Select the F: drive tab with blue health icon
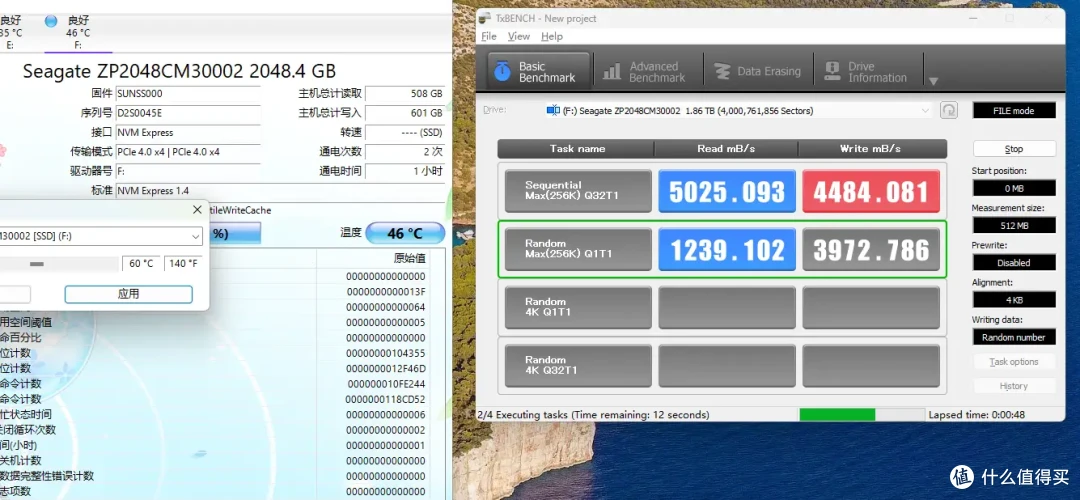This screenshot has width=1080, height=500. (x=78, y=32)
